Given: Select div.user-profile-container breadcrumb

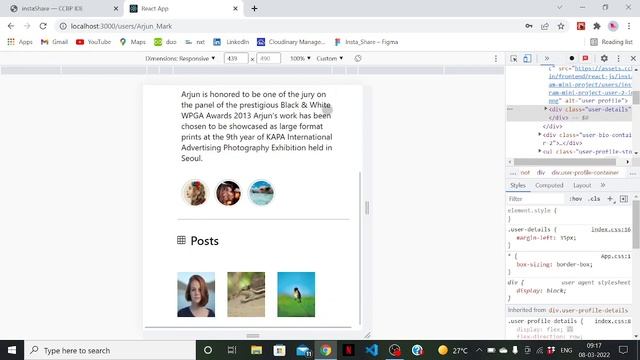Looking at the screenshot, I should (x=585, y=173).
